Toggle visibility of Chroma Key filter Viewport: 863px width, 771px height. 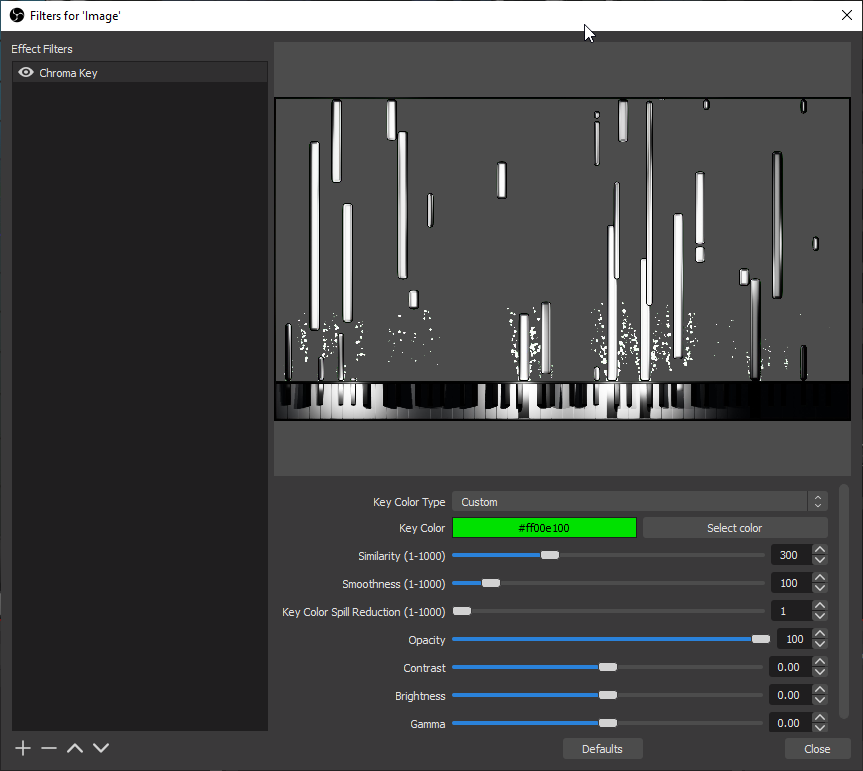pos(25,72)
